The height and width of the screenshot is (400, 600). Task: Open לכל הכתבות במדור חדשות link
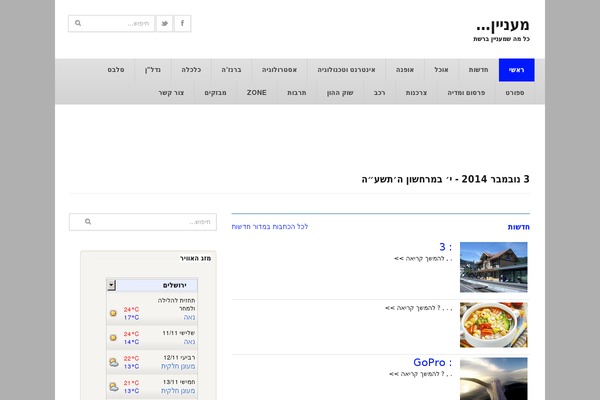(270, 227)
